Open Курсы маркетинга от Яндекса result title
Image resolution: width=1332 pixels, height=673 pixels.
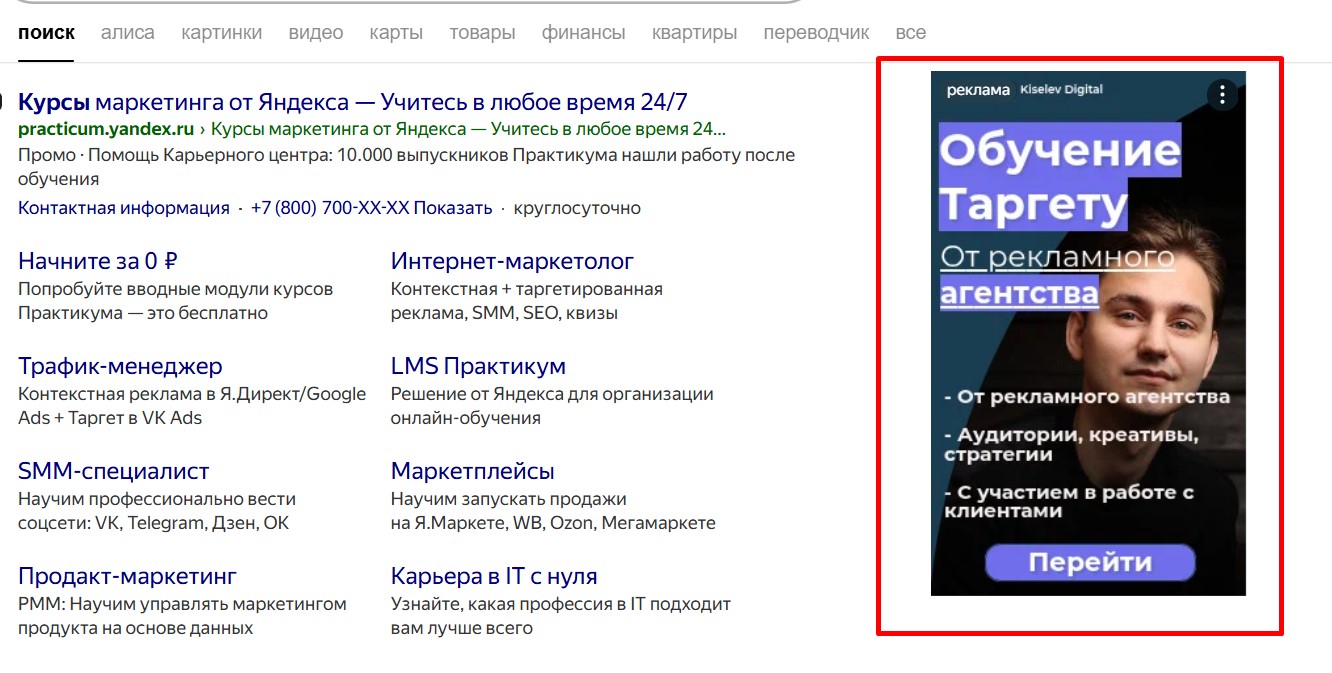coord(353,102)
